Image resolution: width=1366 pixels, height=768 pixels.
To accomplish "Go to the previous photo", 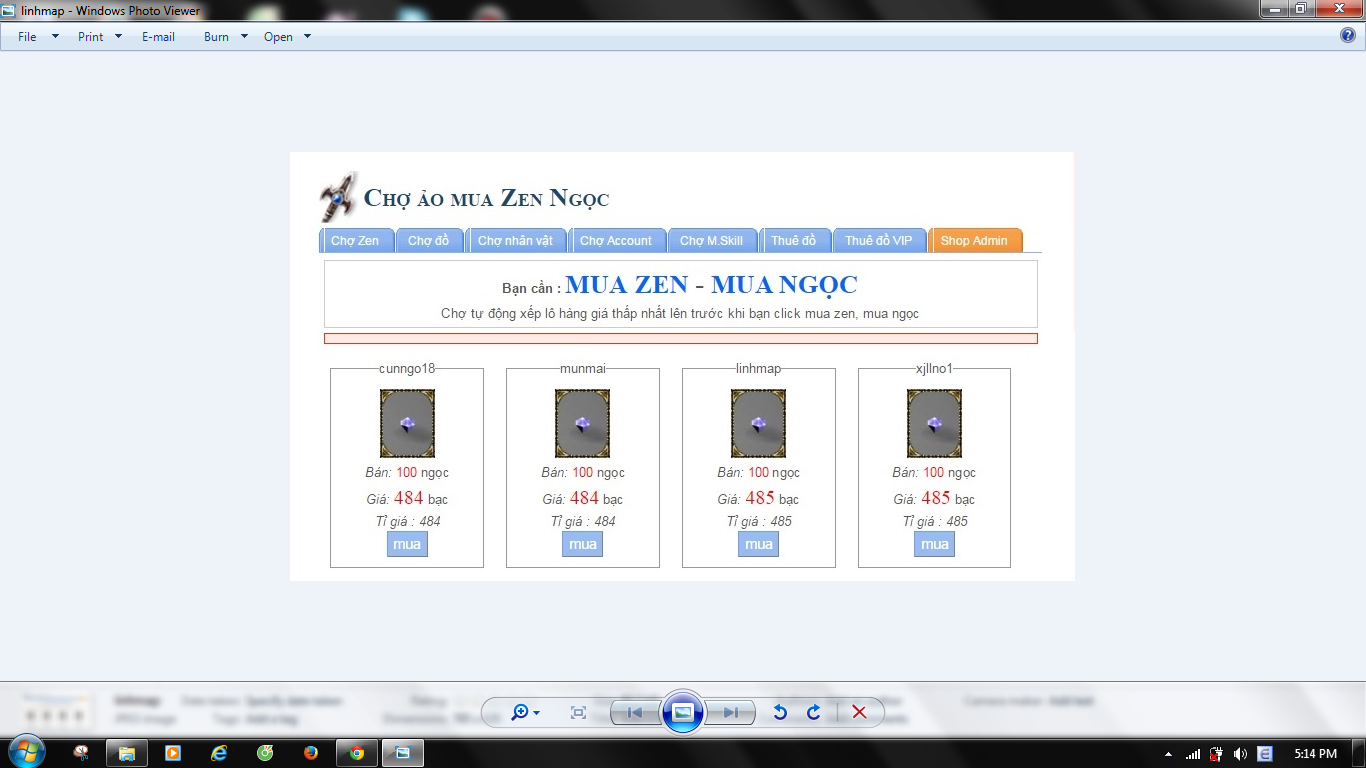I will (634, 712).
